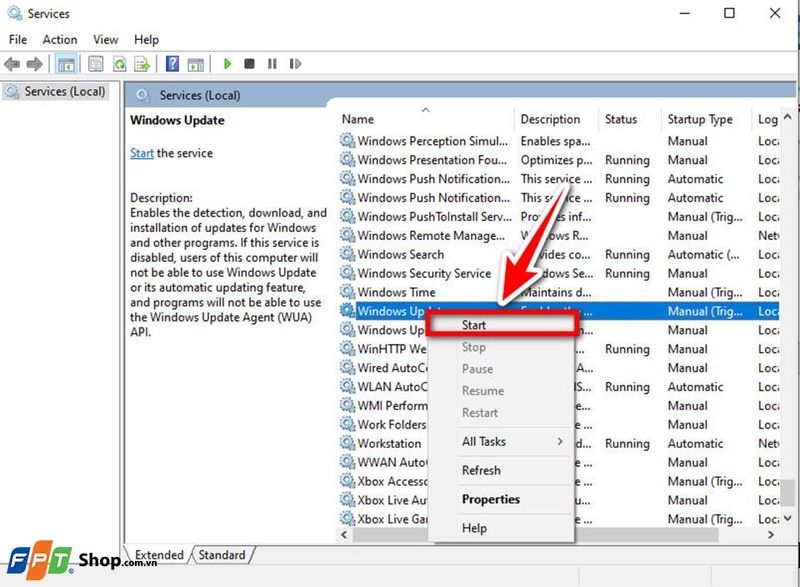Select the Workstation service row
800x587 pixels.
559,443
